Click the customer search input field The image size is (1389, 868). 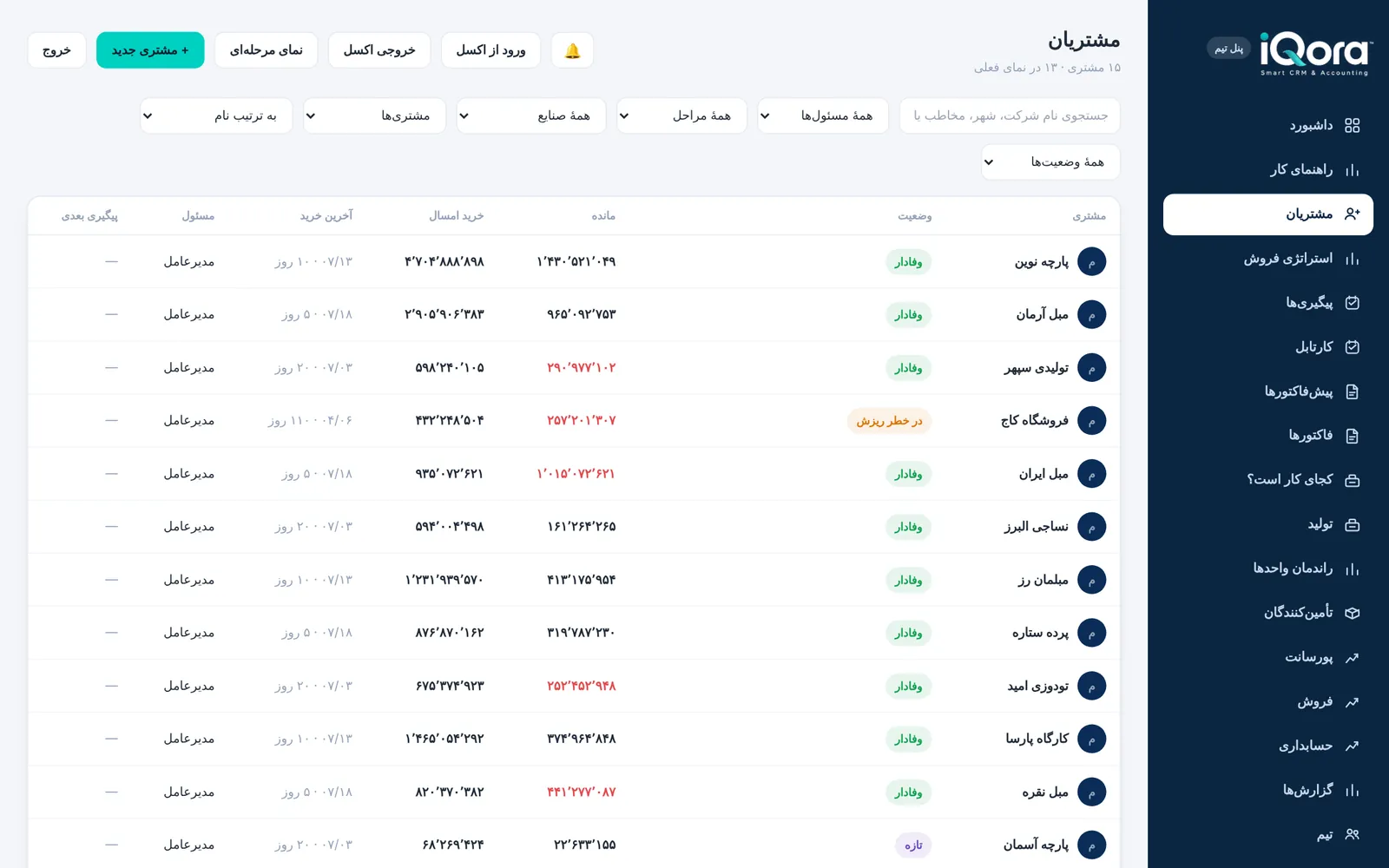pyautogui.click(x=1010, y=115)
